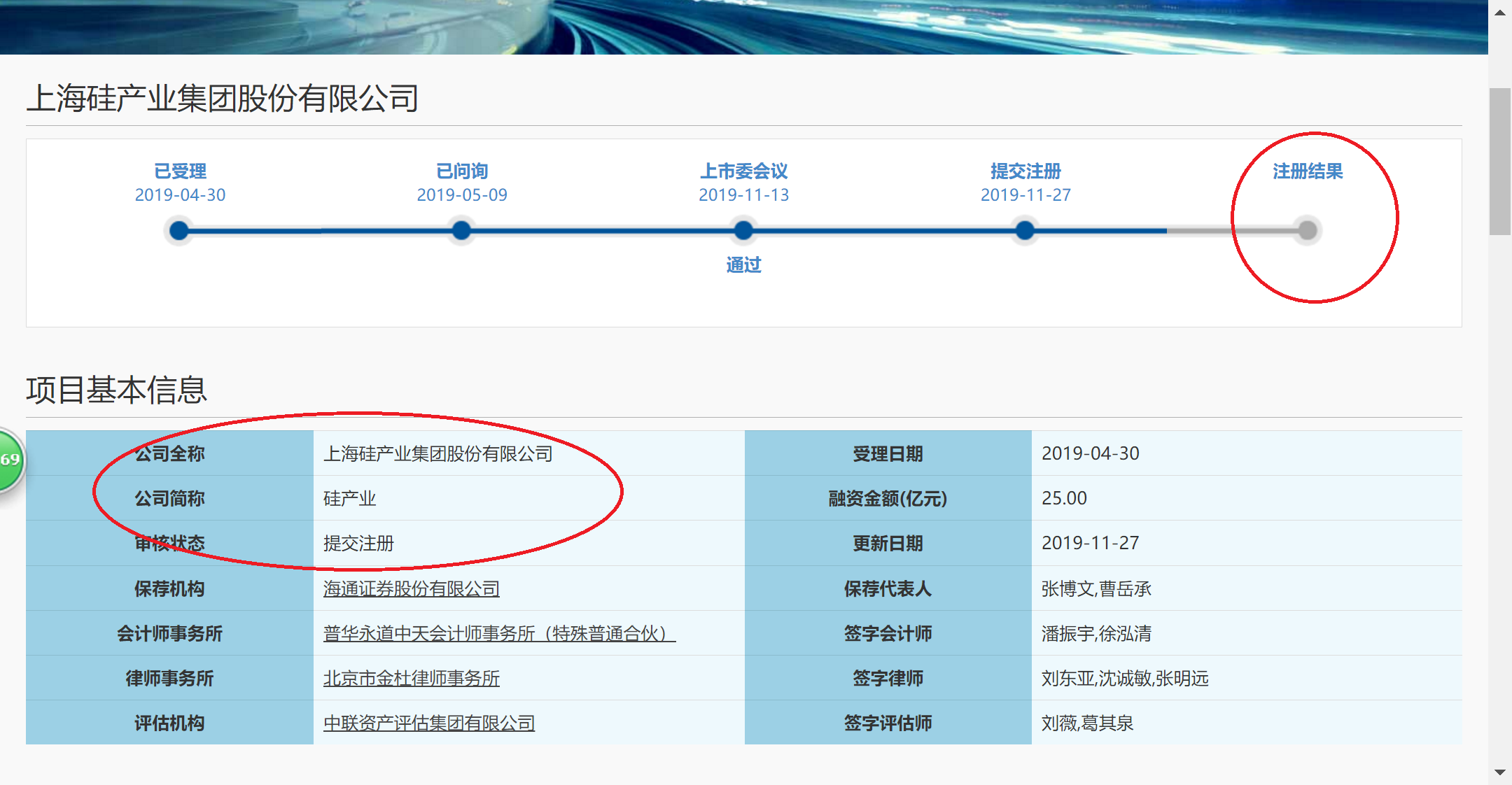This screenshot has width=1512, height=785.
Task: Select the 已受理 stage label
Action: [180, 171]
